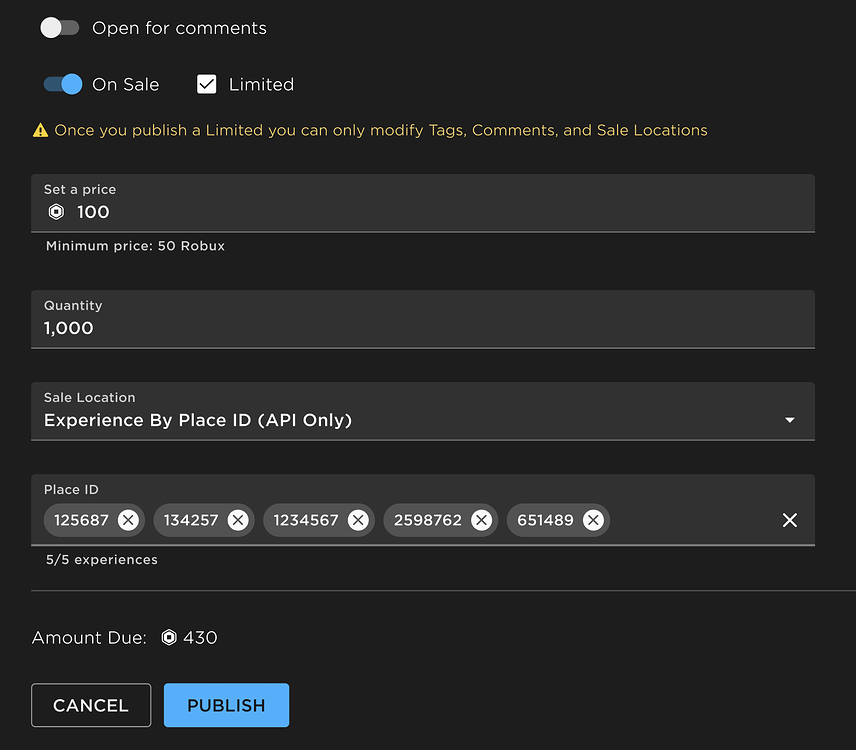Enable the Open for comments toggle

pos(60,28)
